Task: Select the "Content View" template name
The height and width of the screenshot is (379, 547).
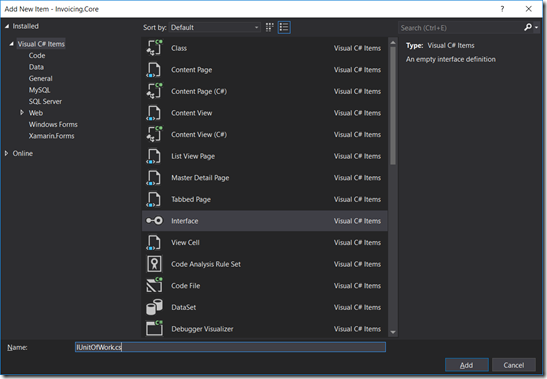Action: pyautogui.click(x=192, y=113)
